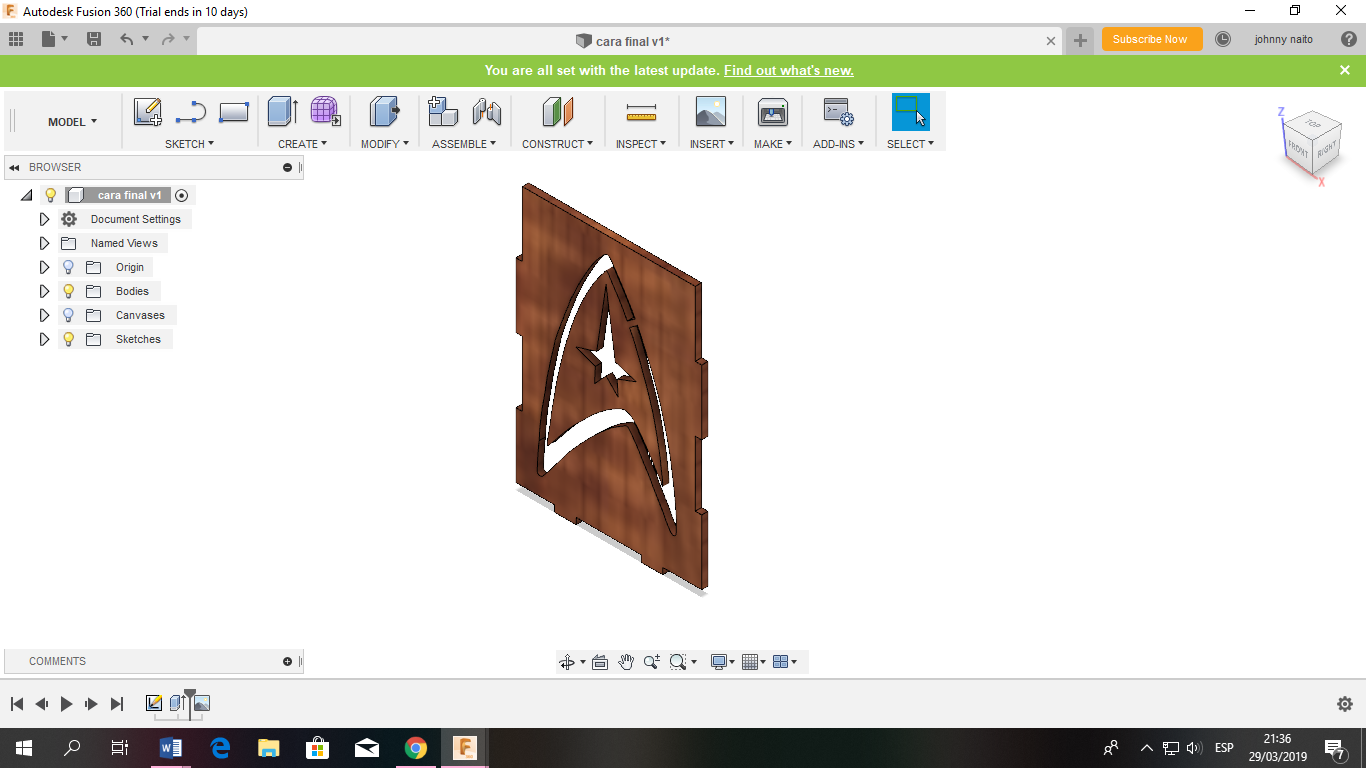Viewport: 1366px width, 768px height.
Task: Click the Undo arrow
Action: [126, 39]
